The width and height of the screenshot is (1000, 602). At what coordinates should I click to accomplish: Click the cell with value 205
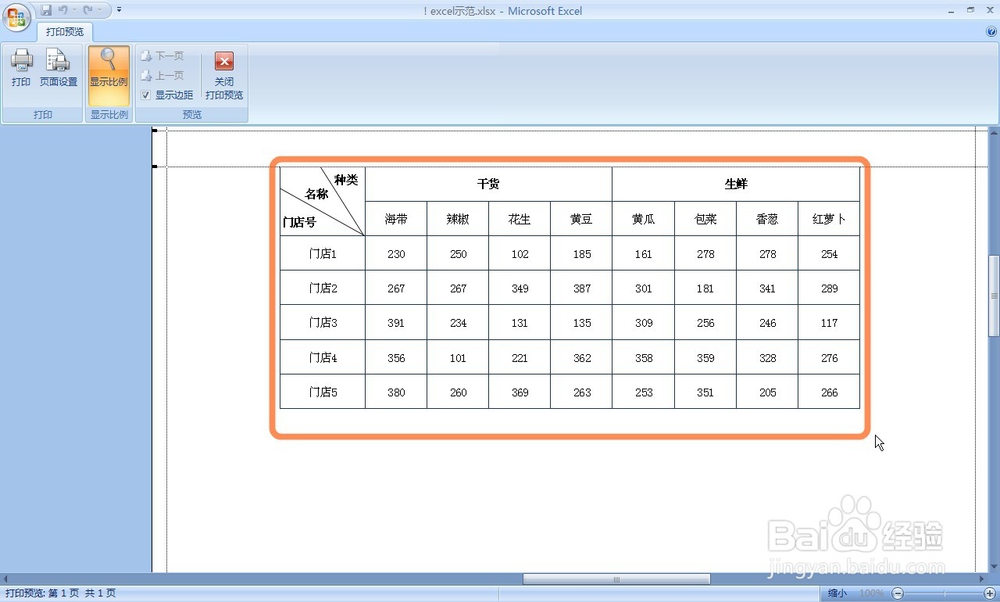[767, 392]
